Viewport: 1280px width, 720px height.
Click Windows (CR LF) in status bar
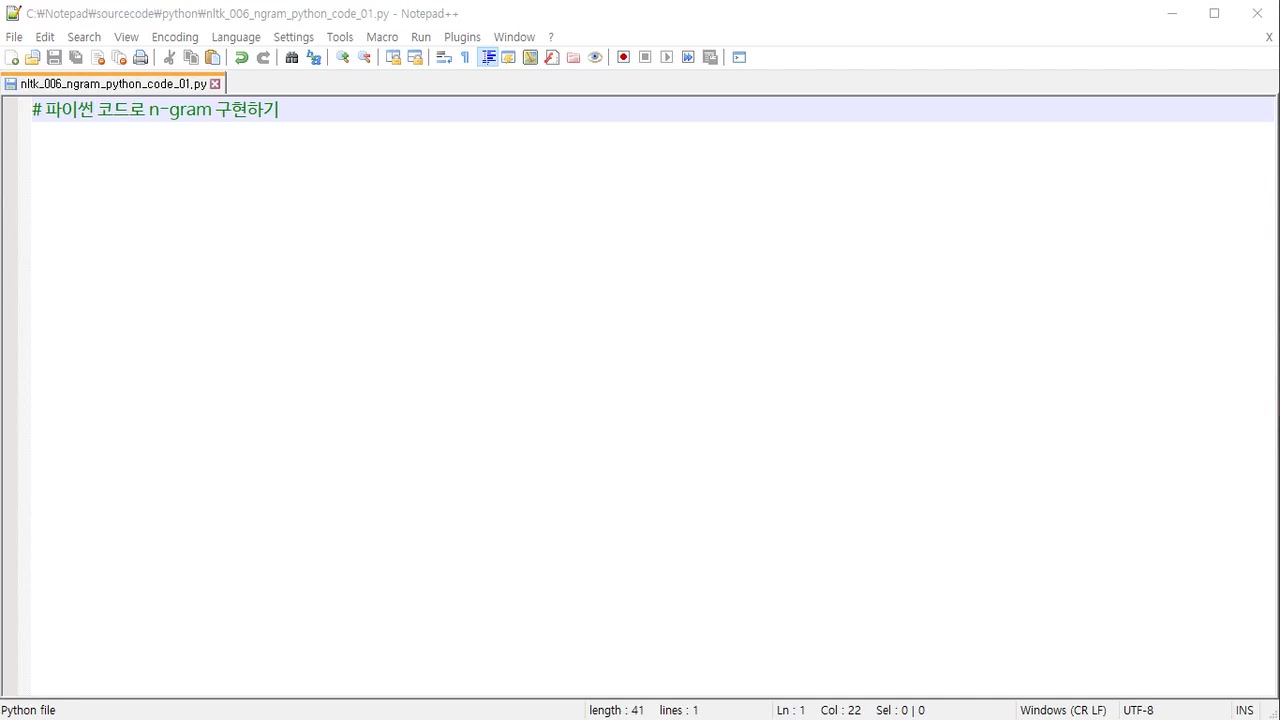(1063, 710)
